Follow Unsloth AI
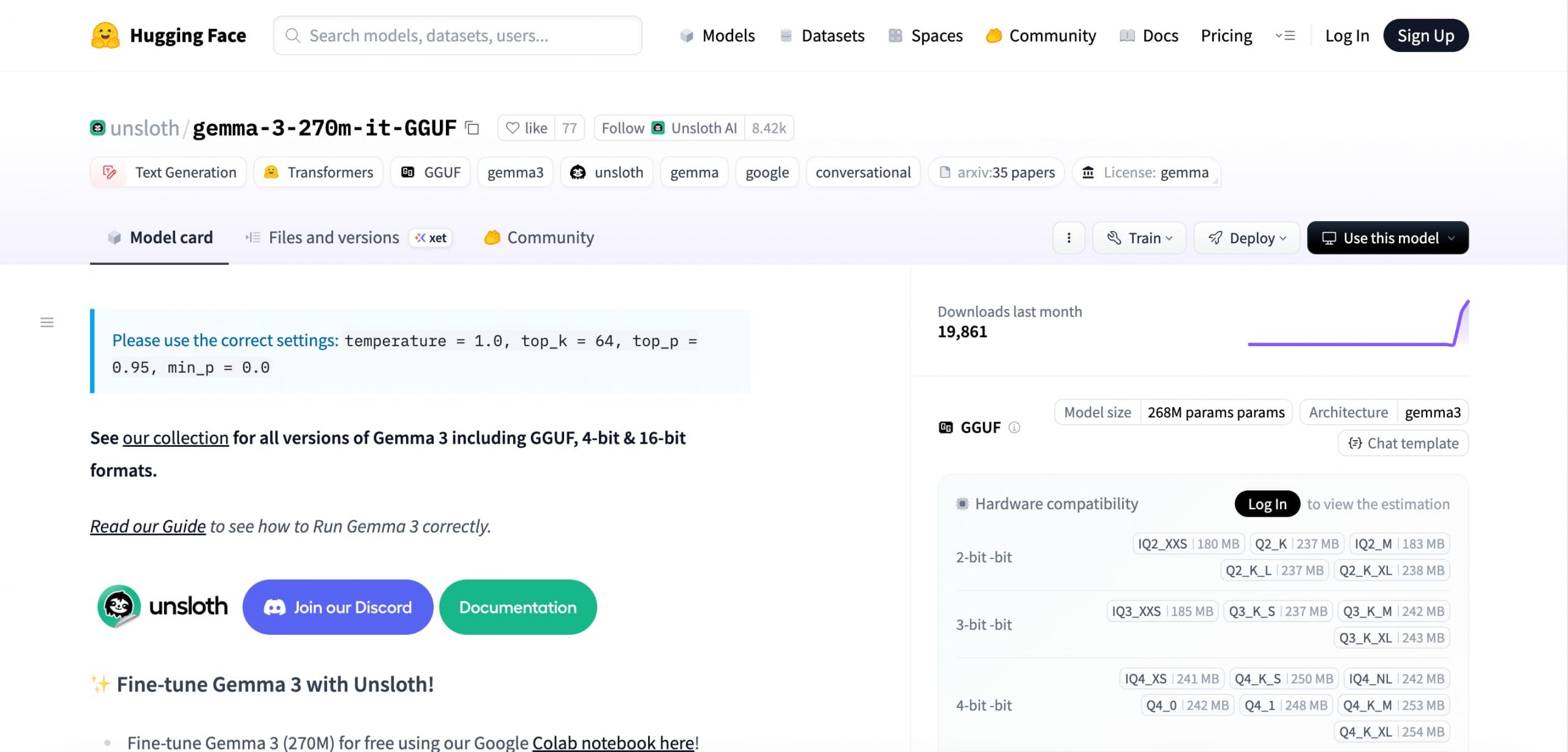1568x752 pixels. (669, 128)
